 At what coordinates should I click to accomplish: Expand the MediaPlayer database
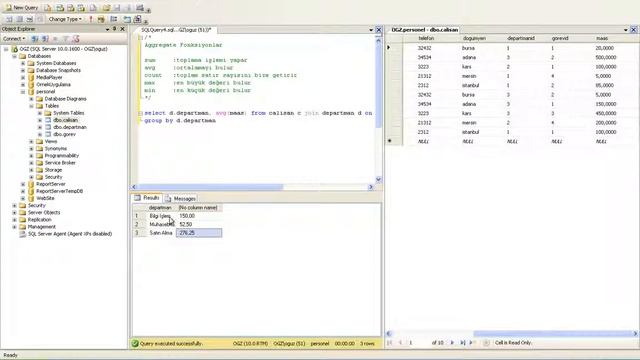23,77
